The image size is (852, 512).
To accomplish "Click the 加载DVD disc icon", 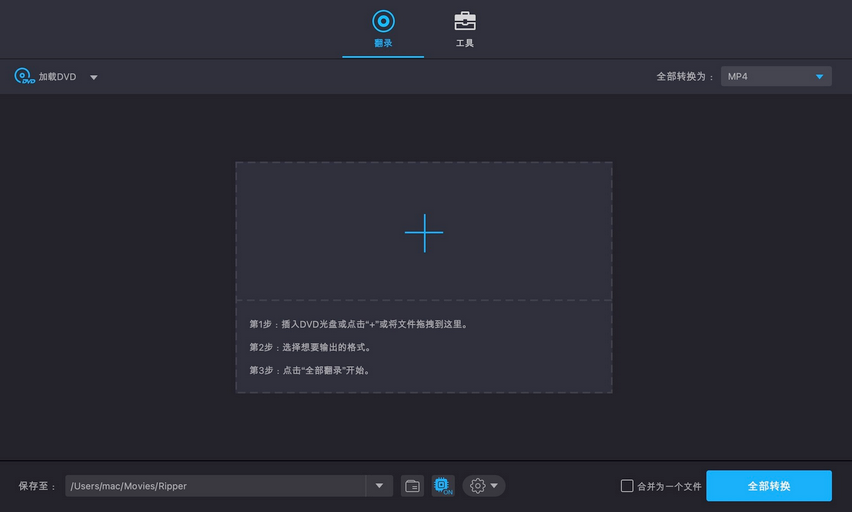I will pos(24,76).
